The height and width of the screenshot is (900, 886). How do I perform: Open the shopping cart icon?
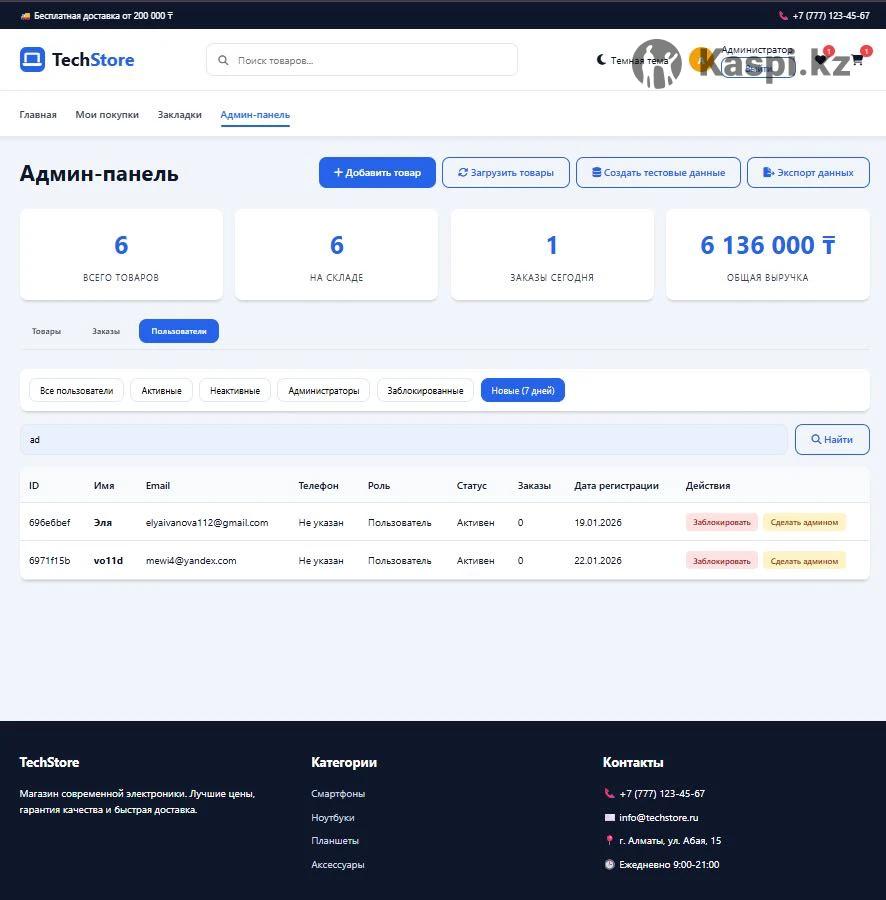tap(857, 60)
